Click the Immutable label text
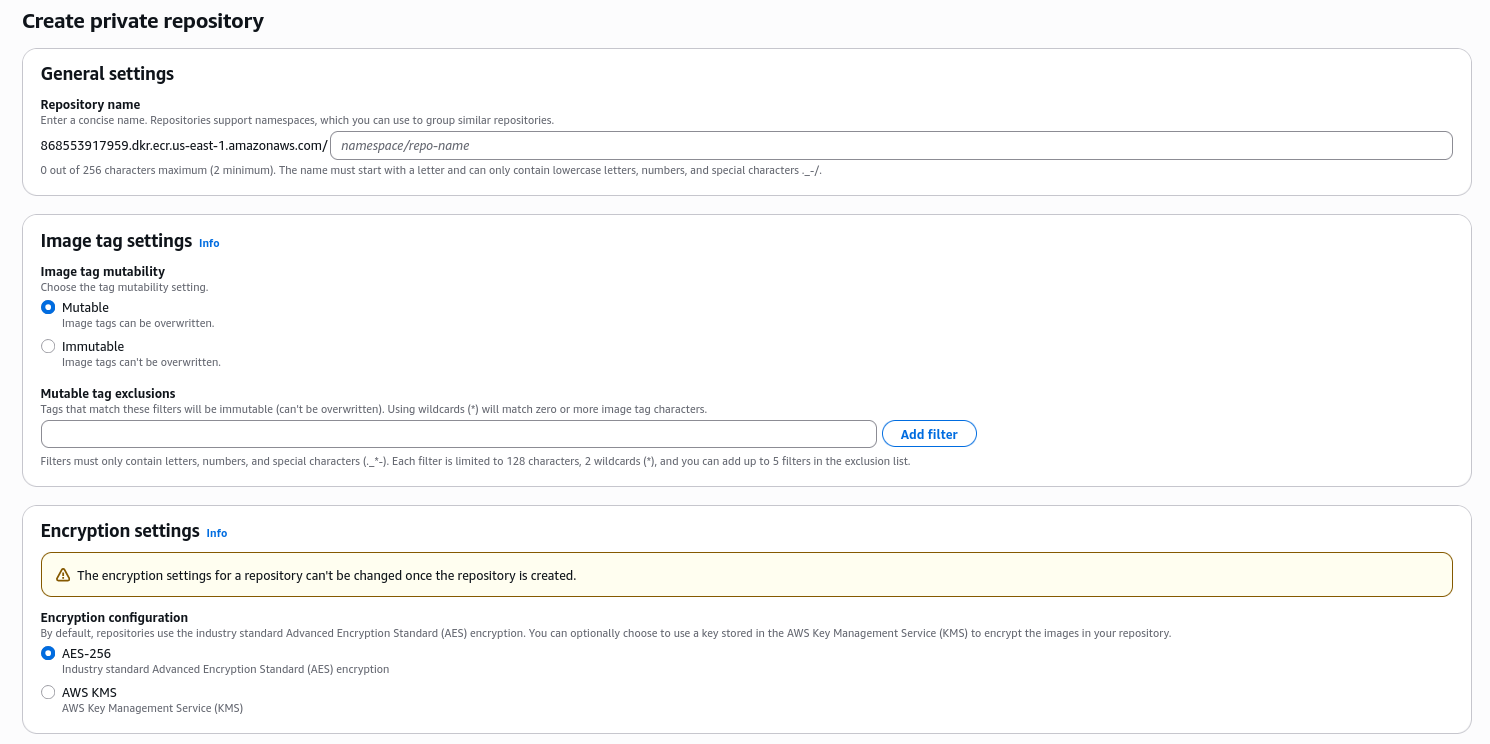The width and height of the screenshot is (1490, 744). [x=93, y=345]
